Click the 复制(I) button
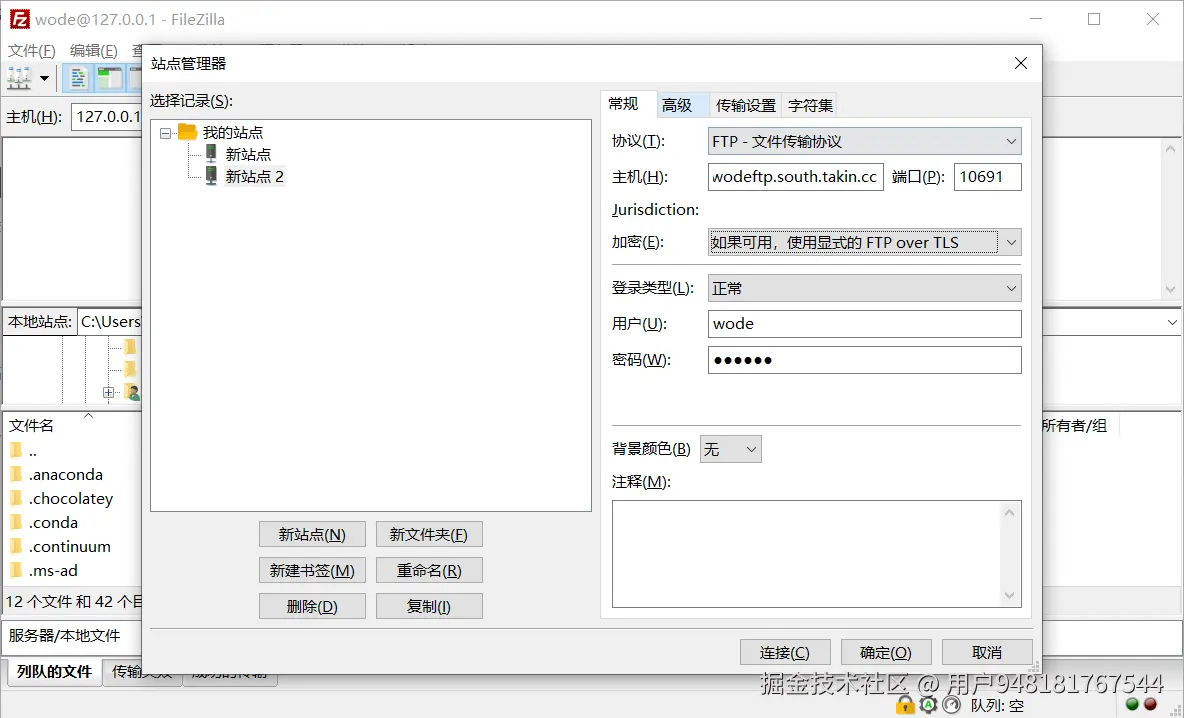1184x718 pixels. click(x=429, y=606)
